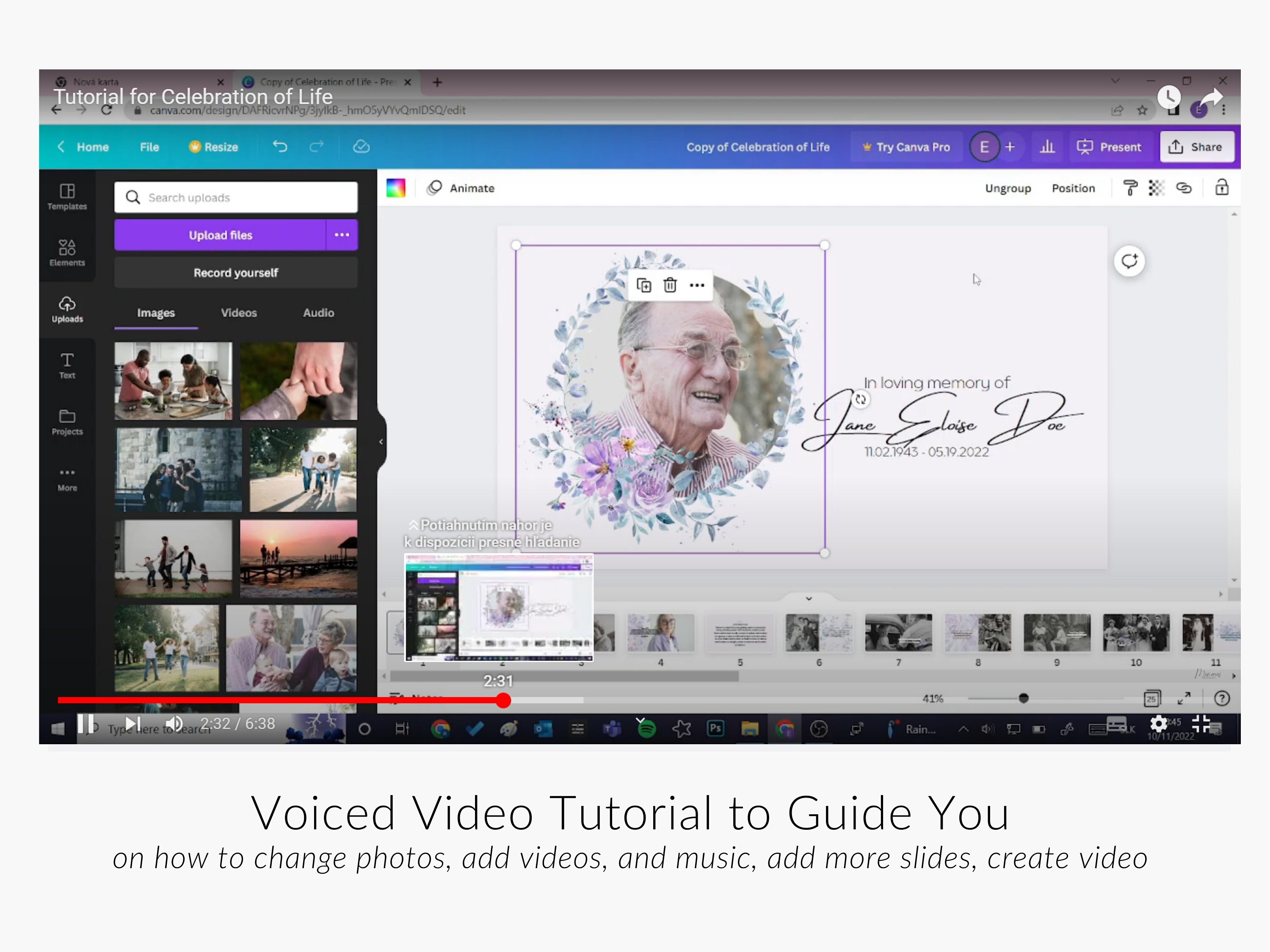The height and width of the screenshot is (952, 1270).
Task: Skip to the next video
Action: pos(133,724)
